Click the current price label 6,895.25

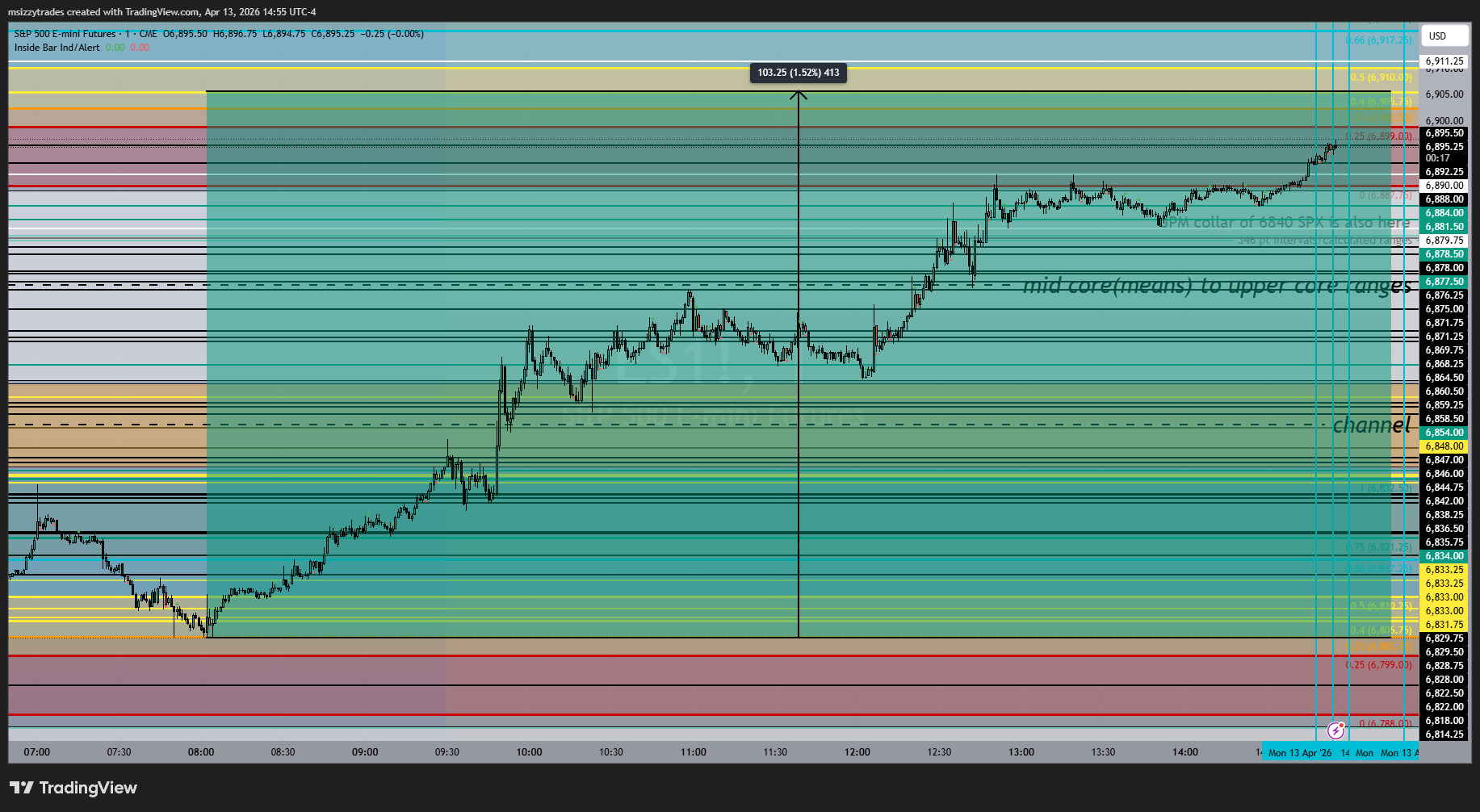pos(1444,146)
